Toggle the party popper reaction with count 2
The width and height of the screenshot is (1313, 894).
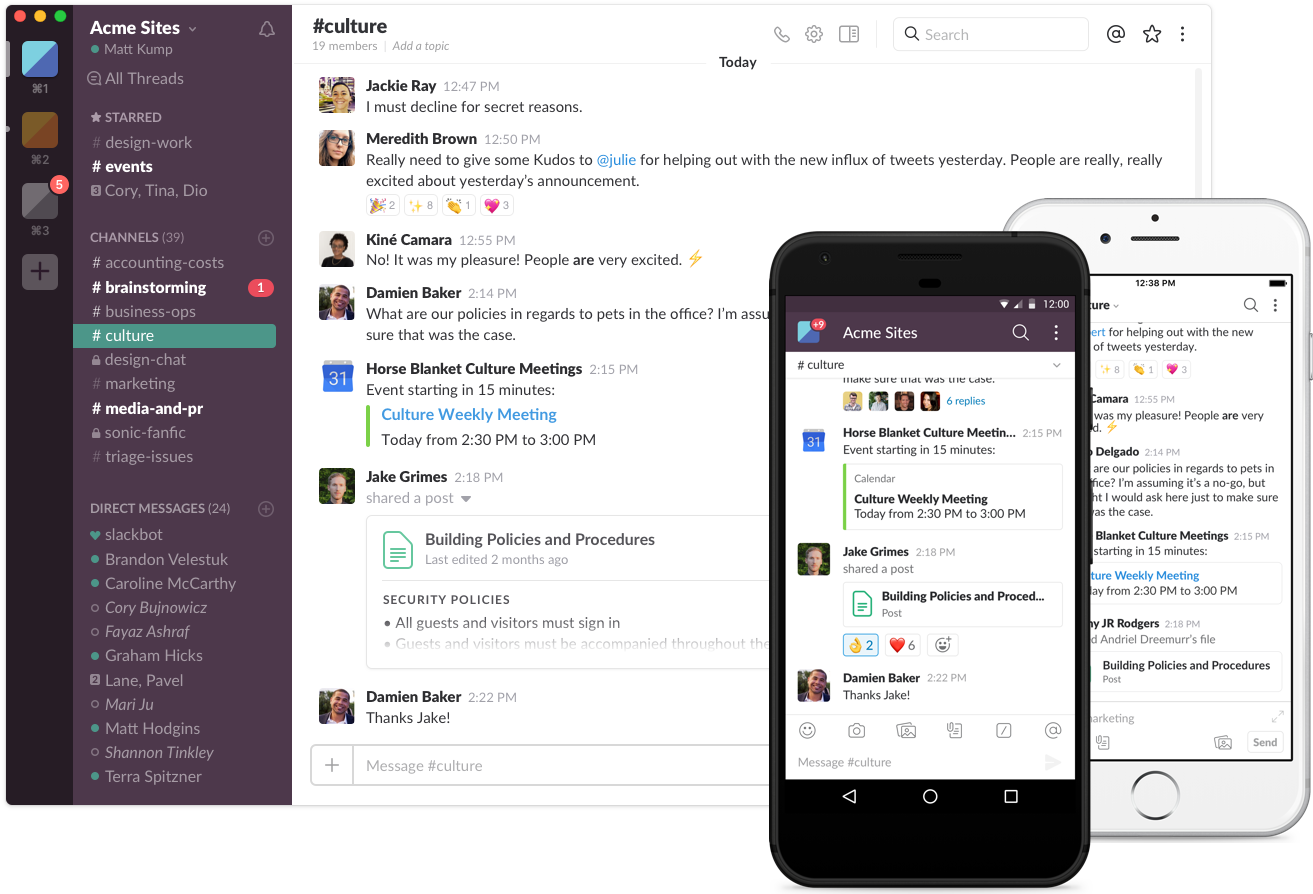(383, 205)
